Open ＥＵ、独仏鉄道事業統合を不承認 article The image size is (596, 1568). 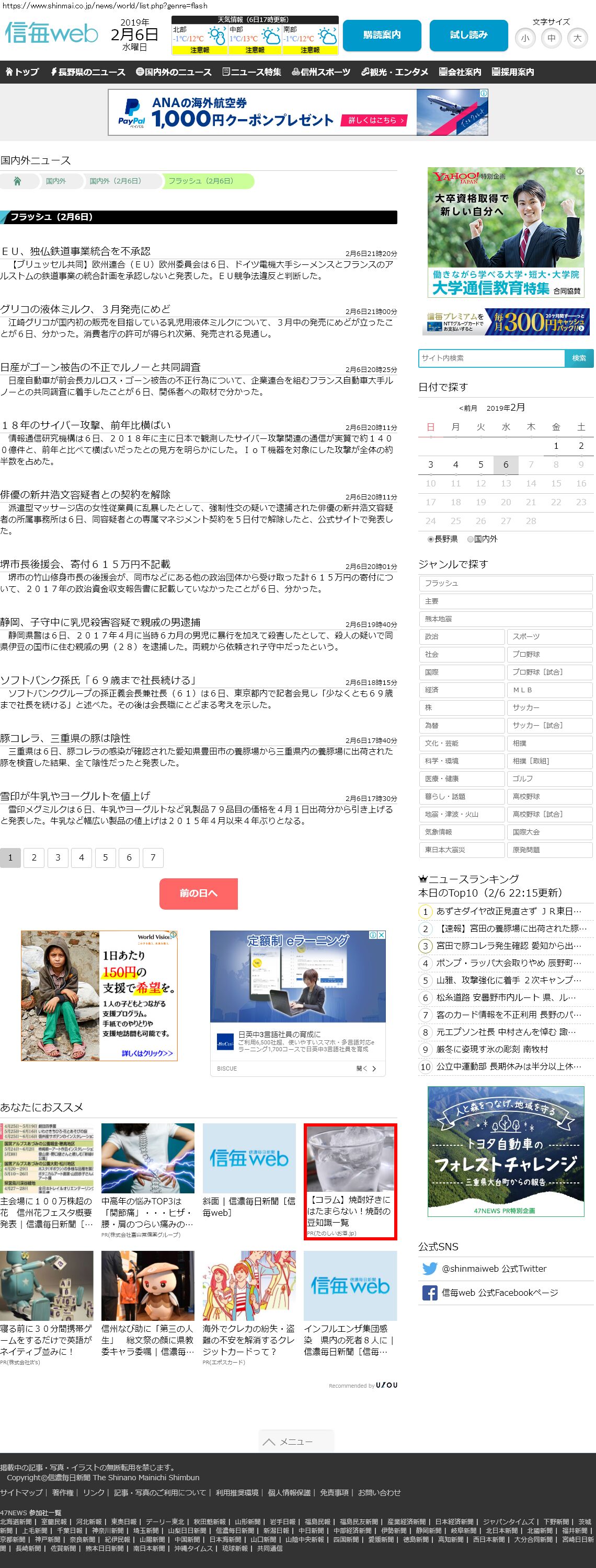(75, 251)
